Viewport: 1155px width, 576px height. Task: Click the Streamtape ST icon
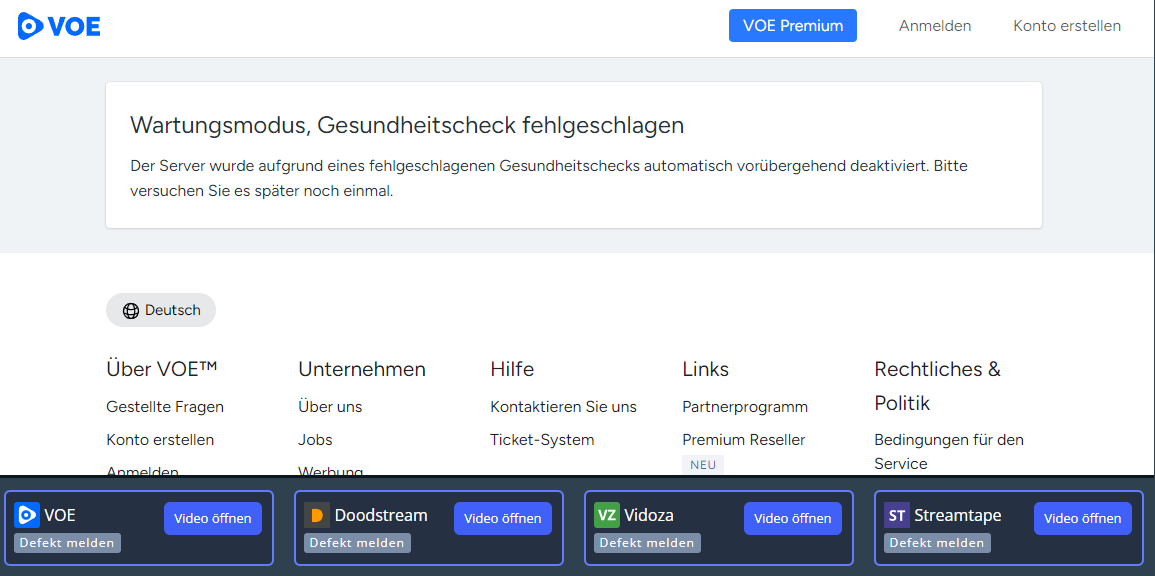click(x=896, y=515)
